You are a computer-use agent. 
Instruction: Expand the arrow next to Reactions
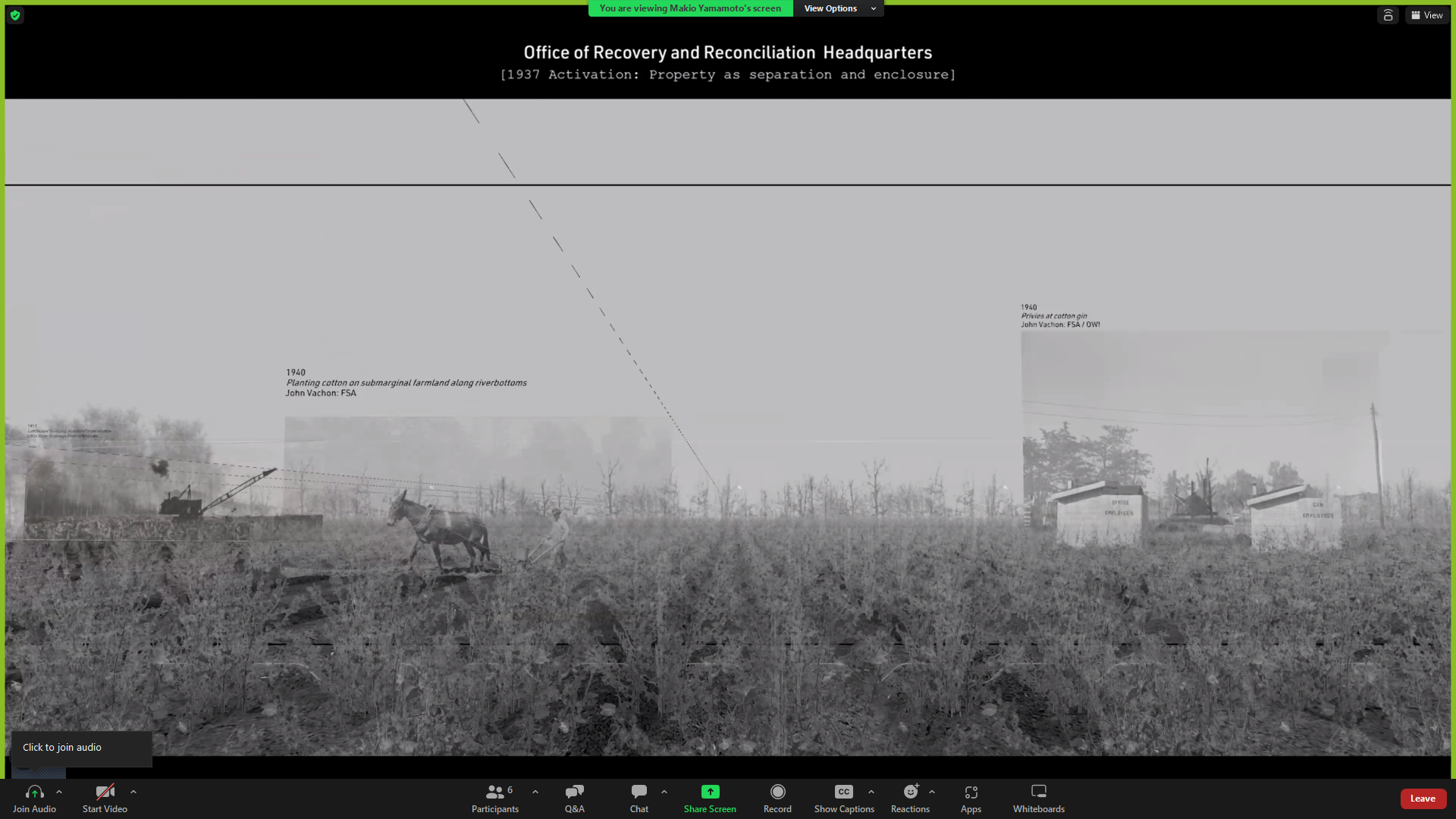pos(932,792)
